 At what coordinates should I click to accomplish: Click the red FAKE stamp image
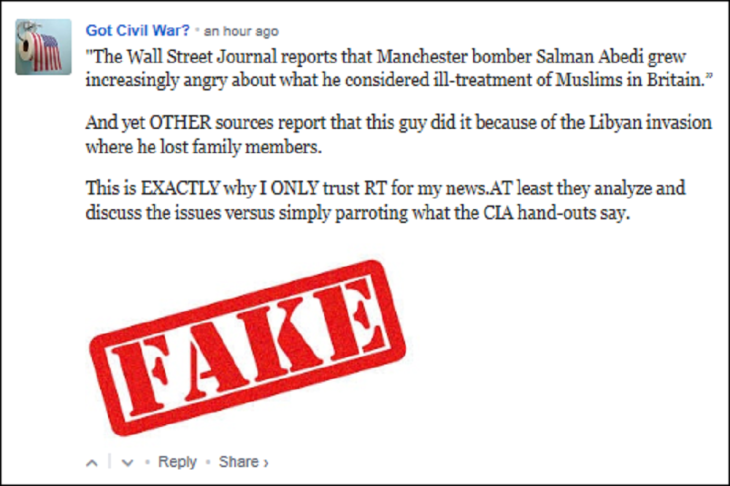247,348
